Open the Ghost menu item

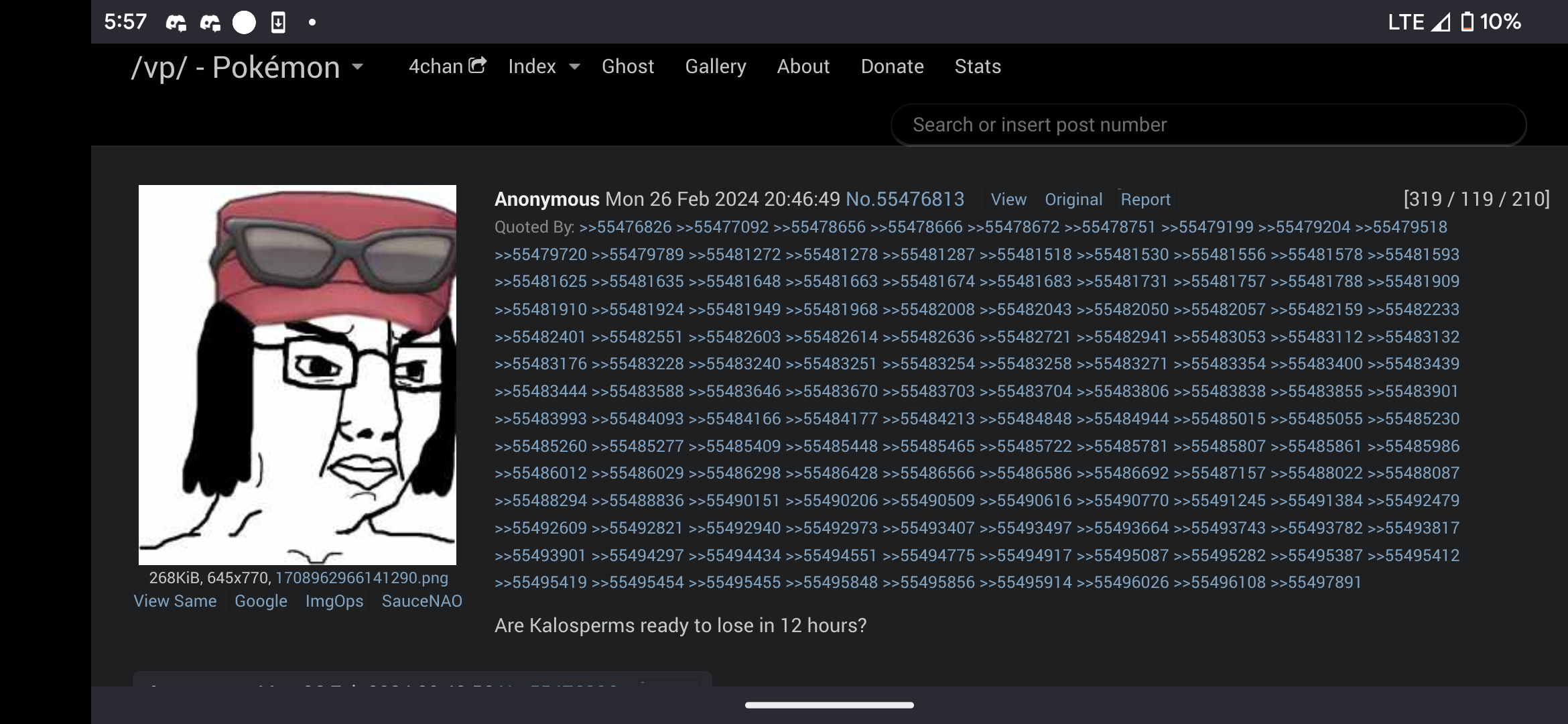click(x=627, y=66)
